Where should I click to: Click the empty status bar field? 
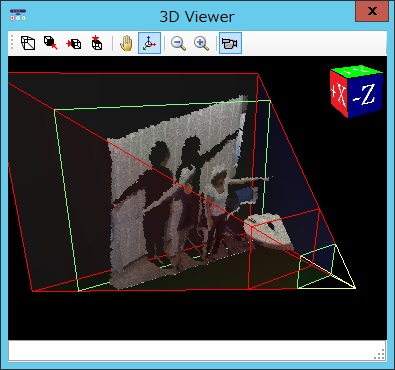197,350
